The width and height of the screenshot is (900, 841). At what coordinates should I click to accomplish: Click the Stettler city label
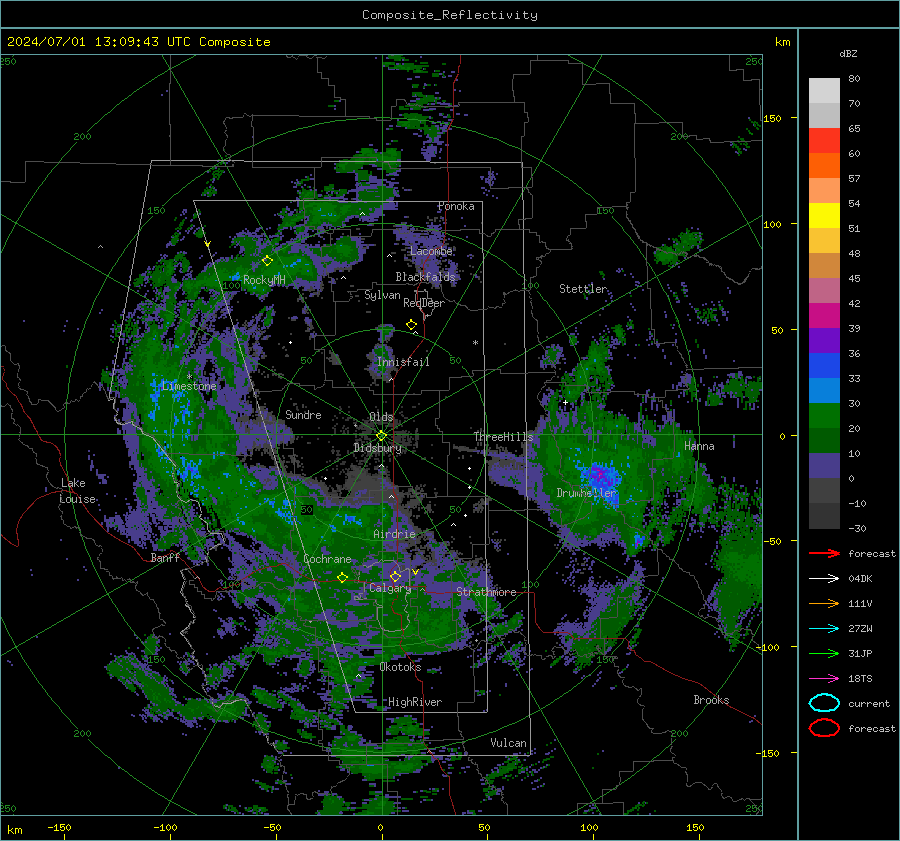click(x=583, y=289)
